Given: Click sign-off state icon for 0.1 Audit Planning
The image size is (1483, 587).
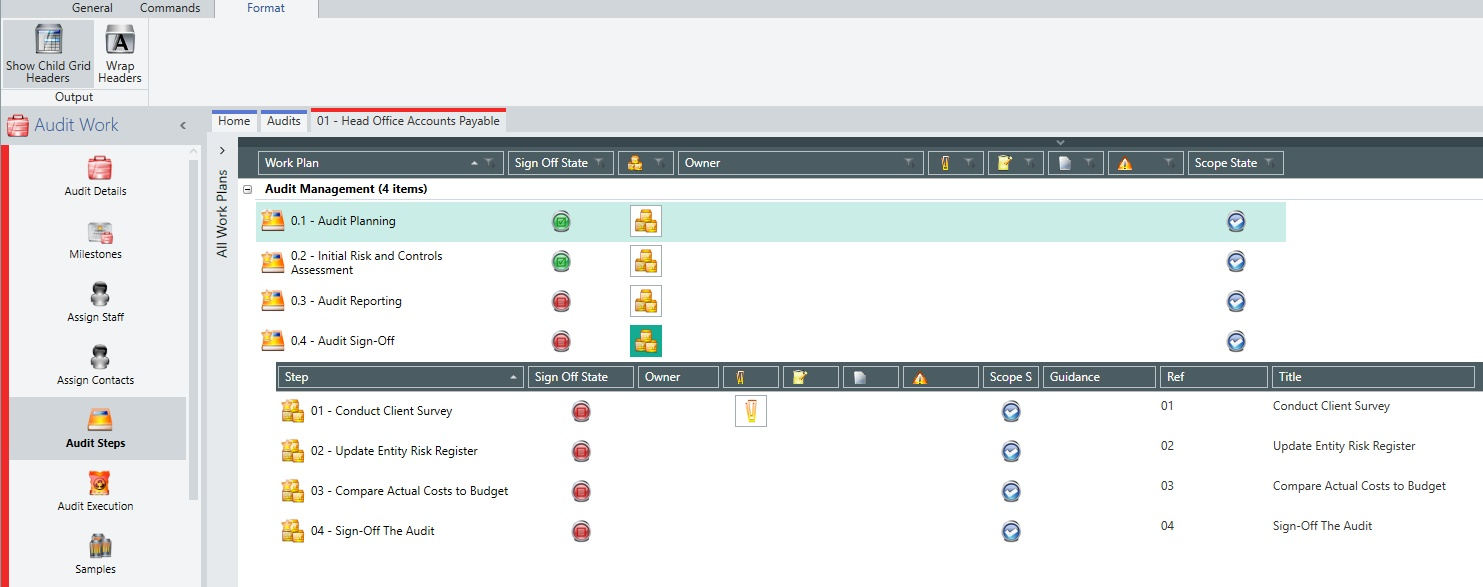Looking at the screenshot, I should pyautogui.click(x=562, y=221).
